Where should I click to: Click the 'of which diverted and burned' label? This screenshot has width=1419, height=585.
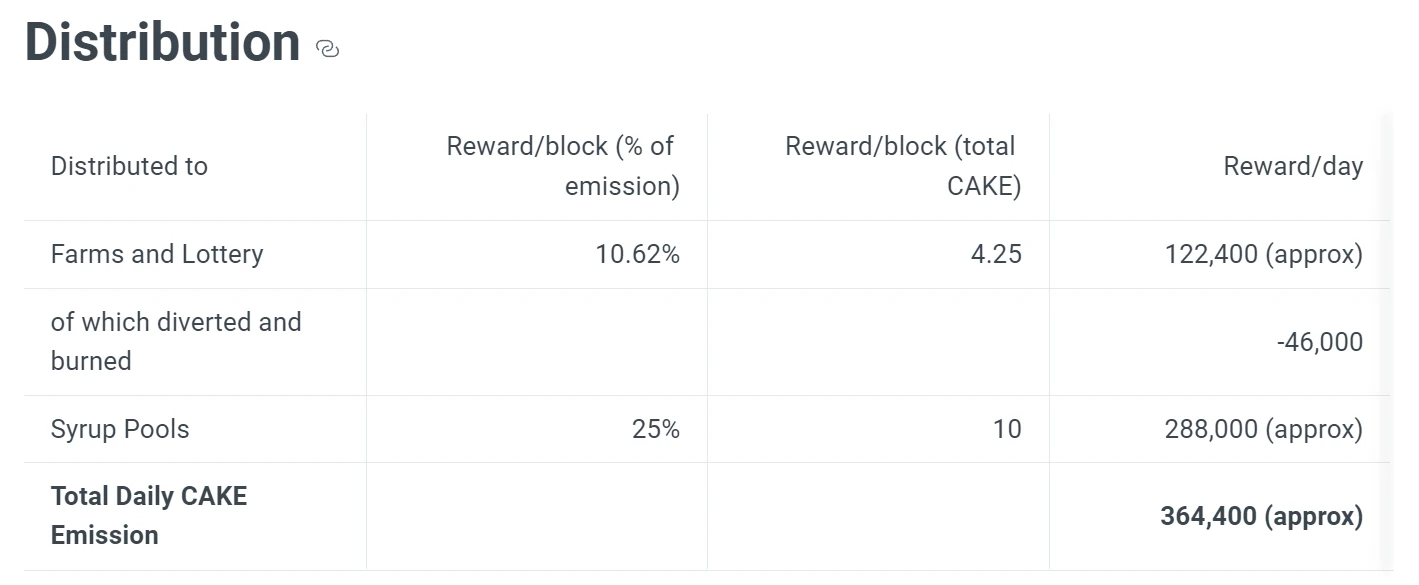tap(176, 341)
